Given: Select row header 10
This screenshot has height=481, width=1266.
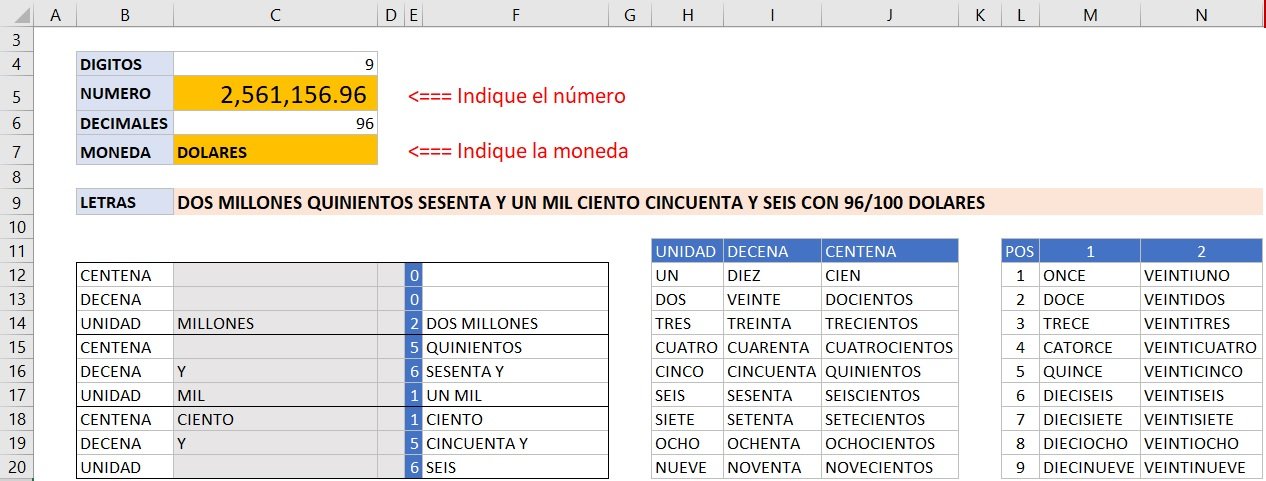Looking at the screenshot, I should 17,227.
